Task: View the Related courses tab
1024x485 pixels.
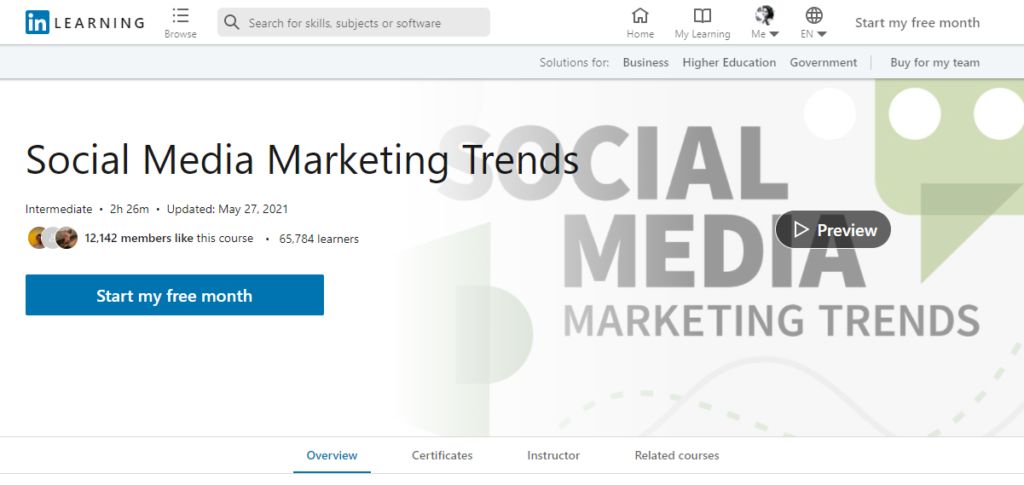Action: (676, 455)
